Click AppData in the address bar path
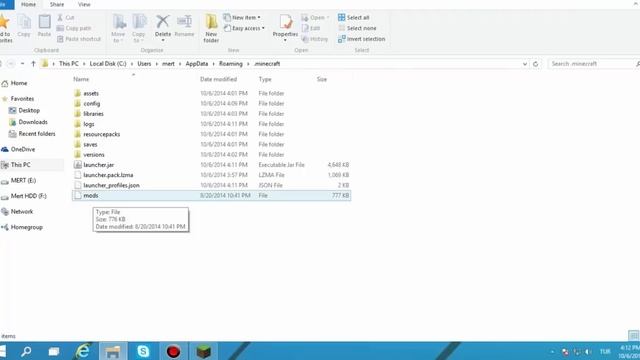The height and width of the screenshot is (360, 640). coord(197,64)
